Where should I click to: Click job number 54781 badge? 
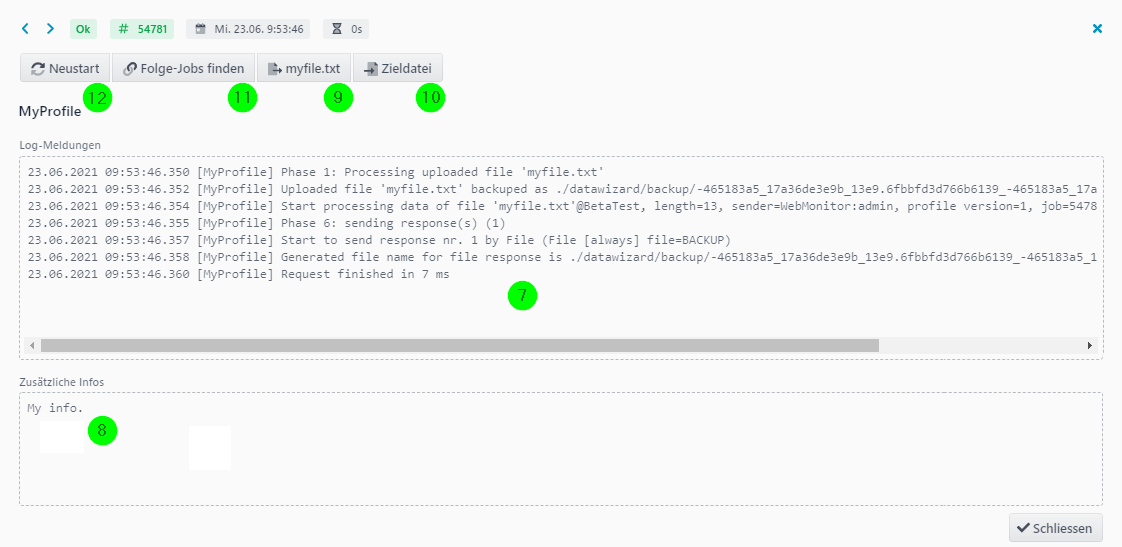pyautogui.click(x=142, y=29)
